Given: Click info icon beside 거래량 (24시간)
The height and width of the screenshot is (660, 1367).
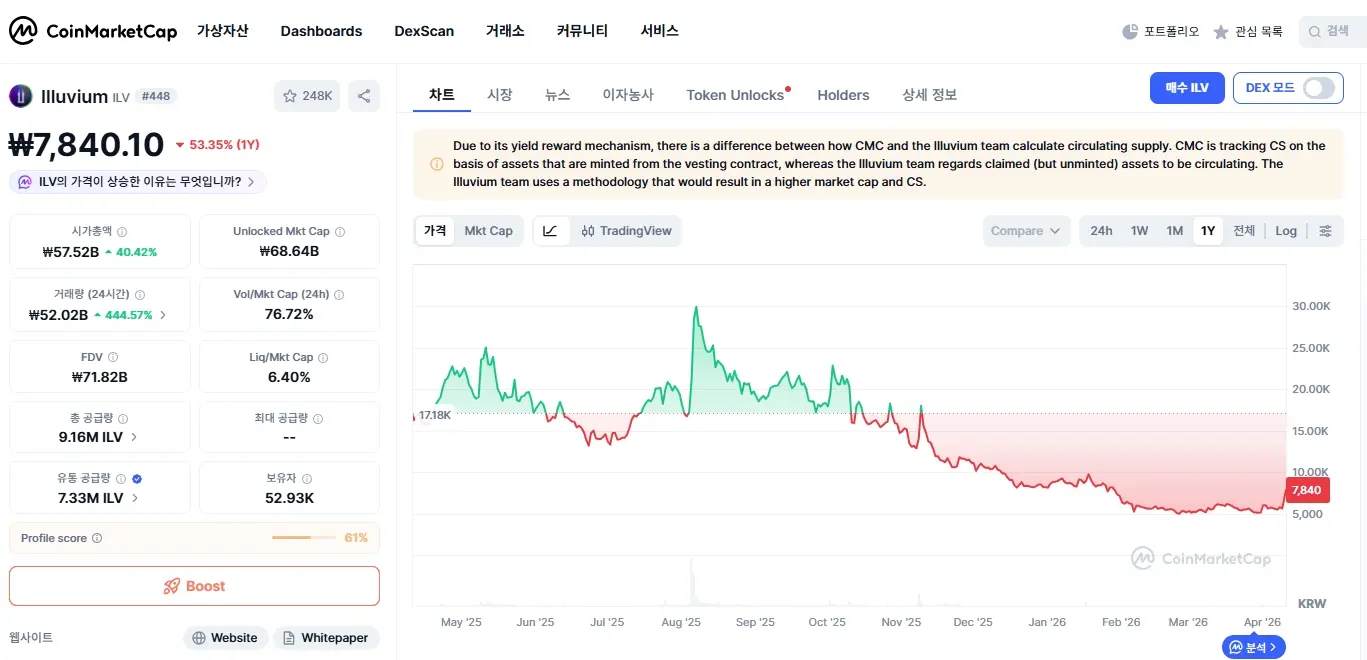Looking at the screenshot, I should [139, 295].
